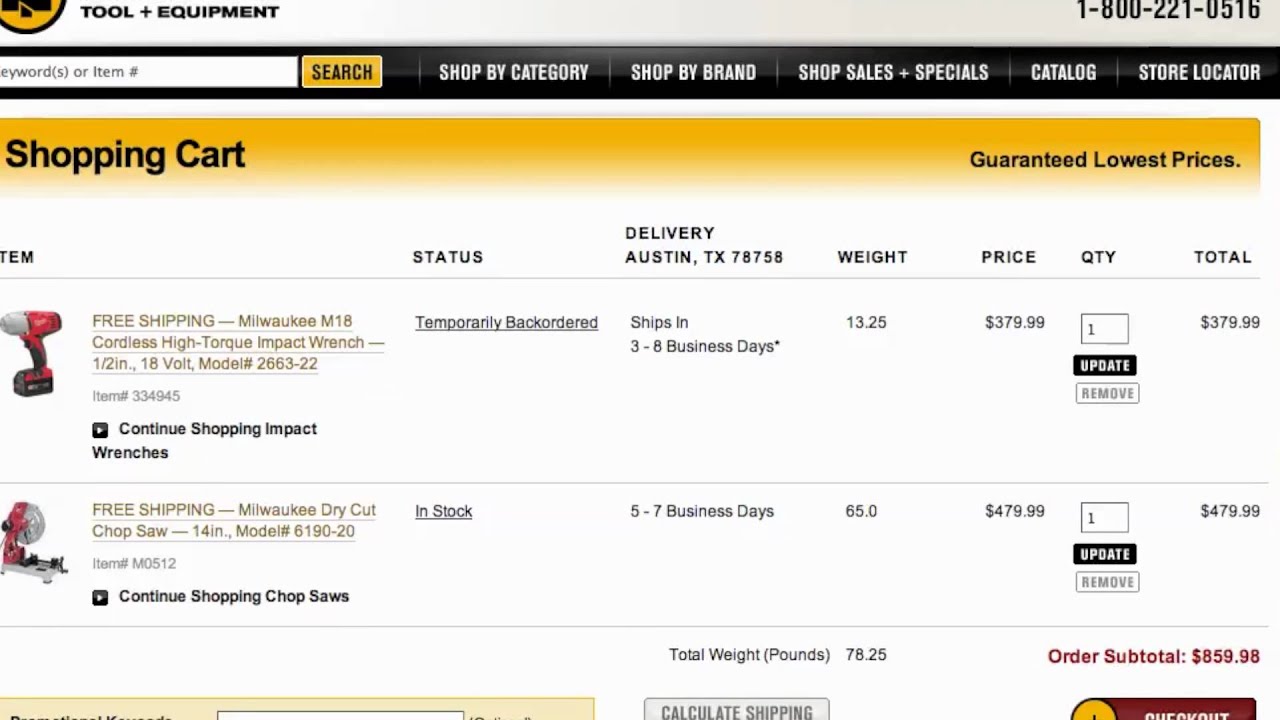The width and height of the screenshot is (1280, 720).
Task: Open SHOP BY BRAND menu
Action: click(693, 72)
